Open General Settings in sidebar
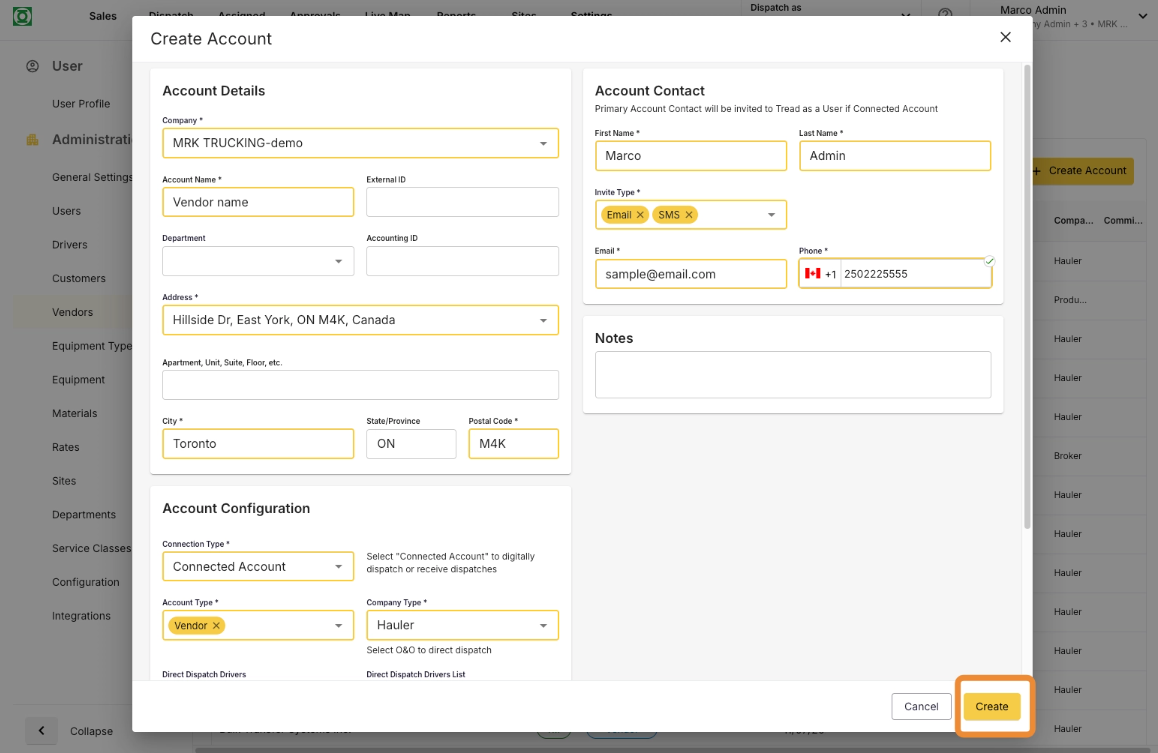The image size is (1158, 753). click(x=92, y=177)
